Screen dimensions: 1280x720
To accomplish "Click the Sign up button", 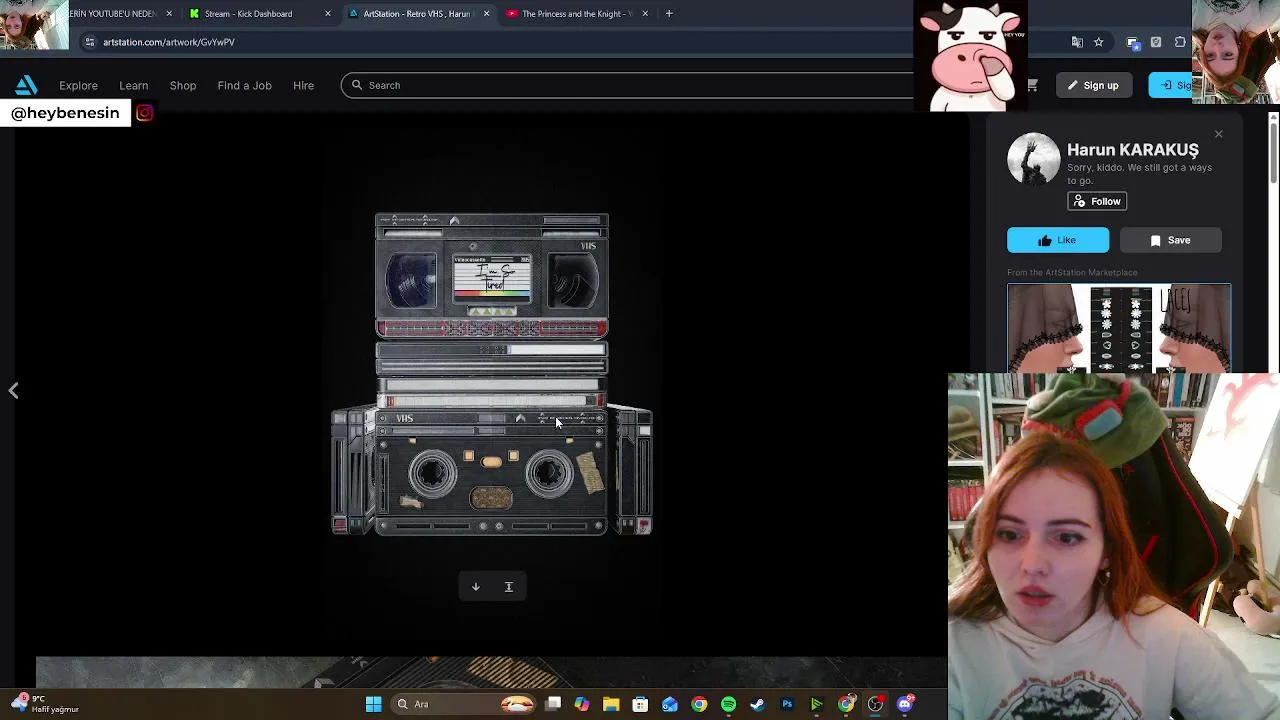I will click(x=1092, y=85).
